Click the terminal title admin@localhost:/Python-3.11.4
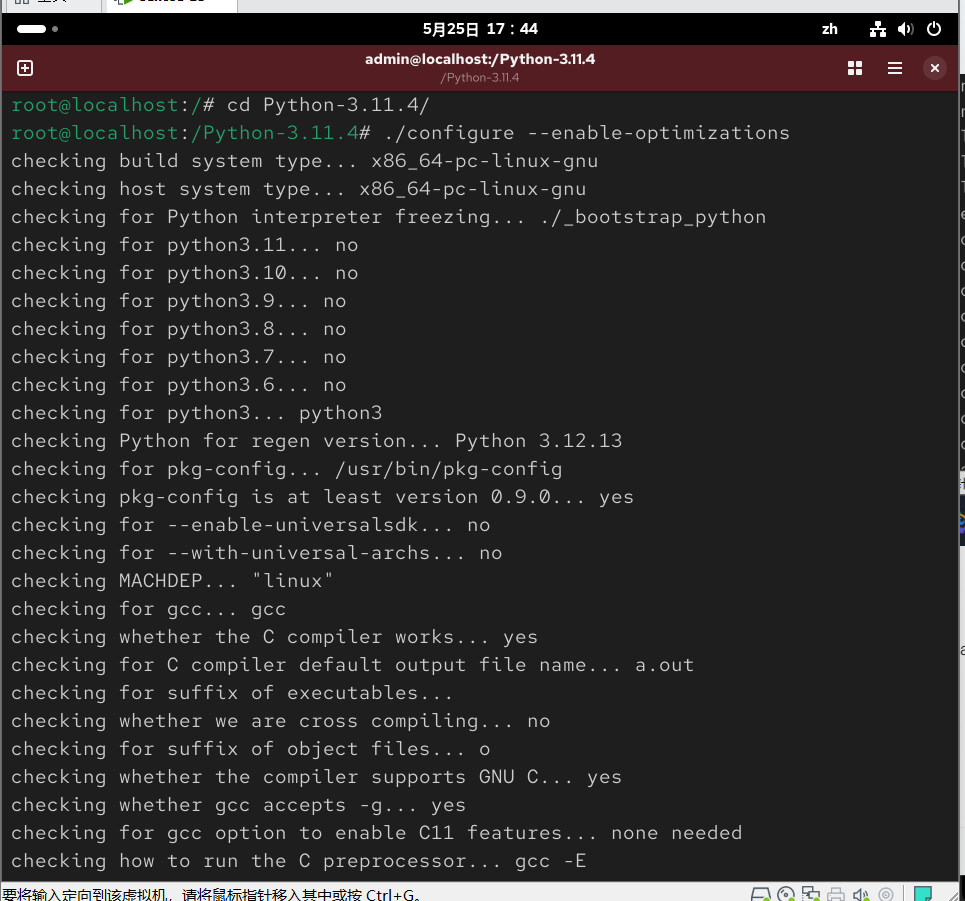The height and width of the screenshot is (901, 965). 480,59
